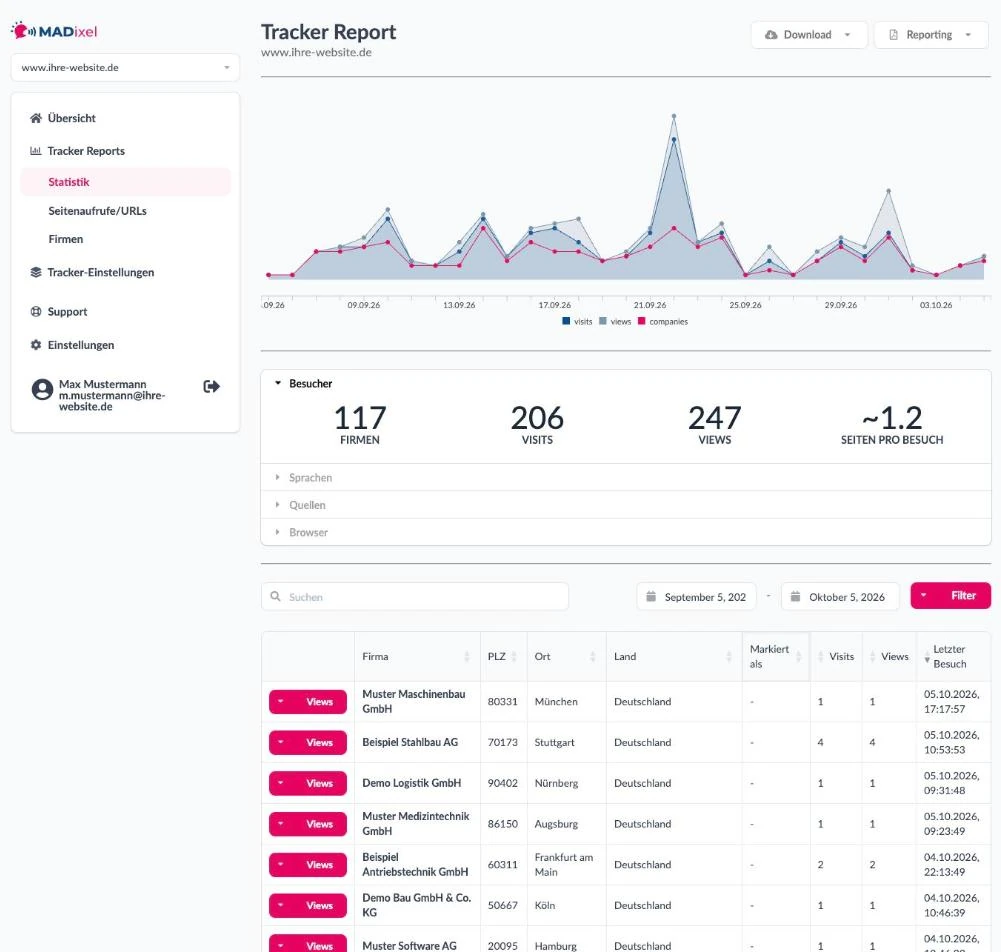The width and height of the screenshot is (1001, 952).
Task: Click the MADixel logo
Action: [54, 31]
